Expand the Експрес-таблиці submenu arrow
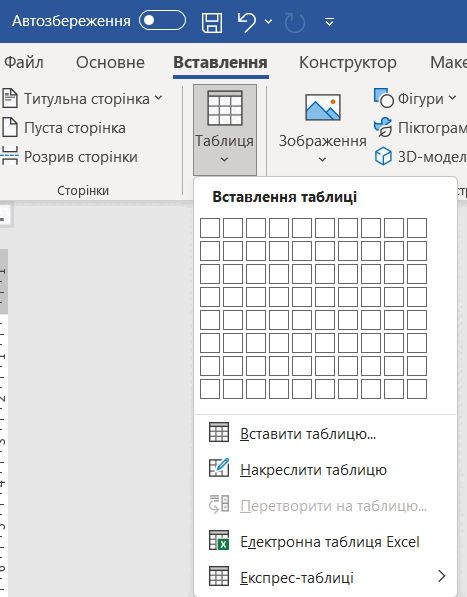Image resolution: width=467 pixels, height=597 pixels. pyautogui.click(x=441, y=576)
